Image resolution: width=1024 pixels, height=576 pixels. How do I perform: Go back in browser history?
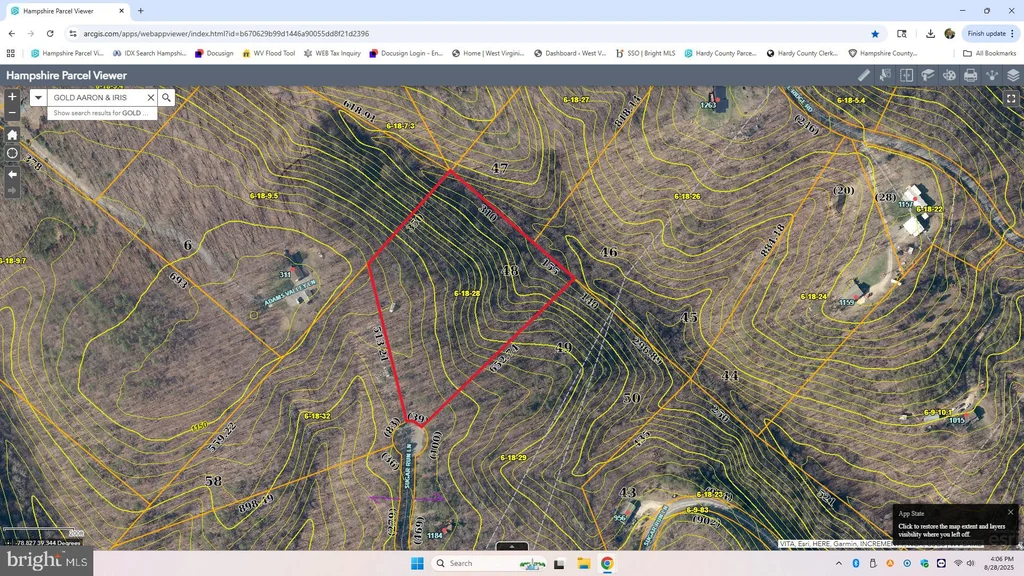click(12, 33)
